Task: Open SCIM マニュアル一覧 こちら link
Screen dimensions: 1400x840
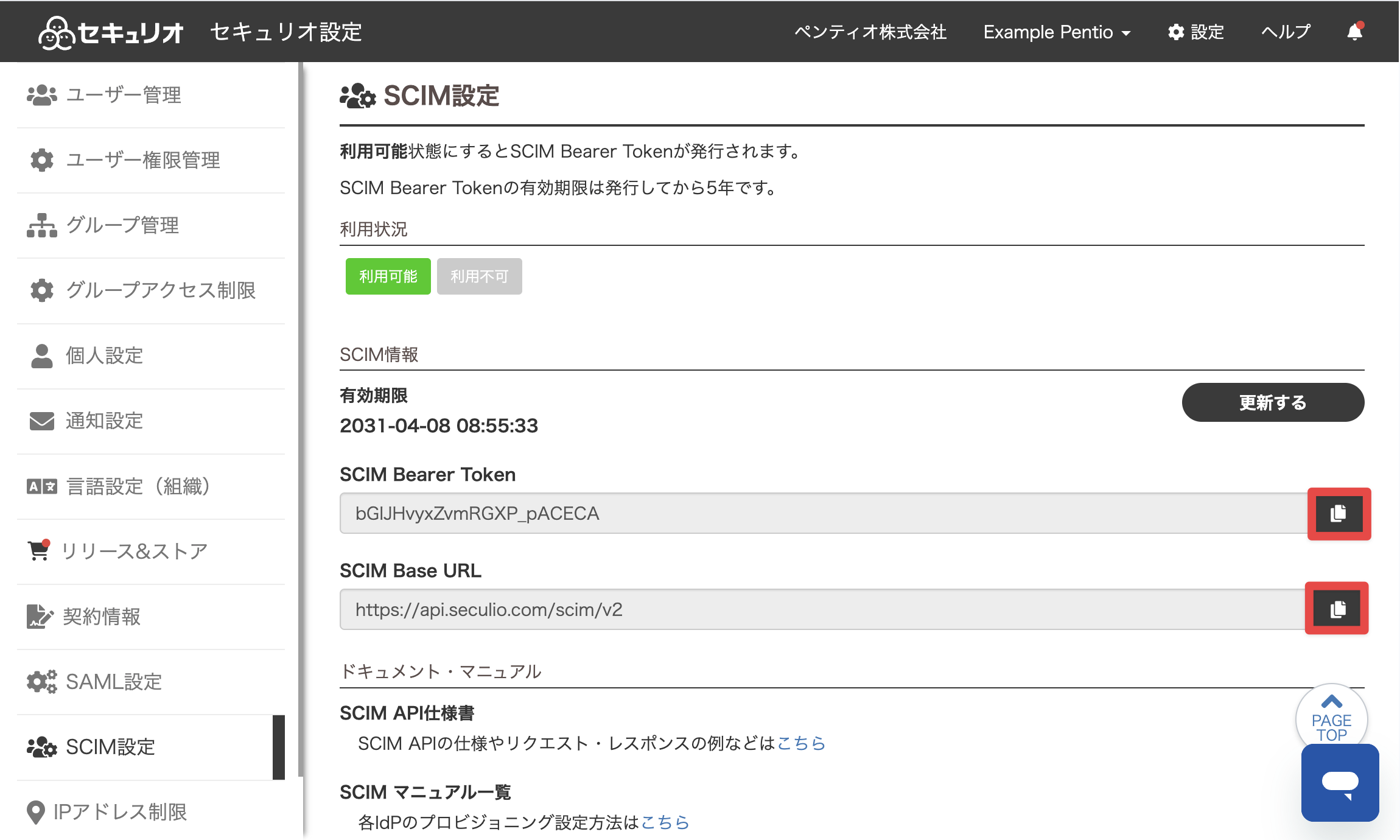Action: click(x=665, y=822)
